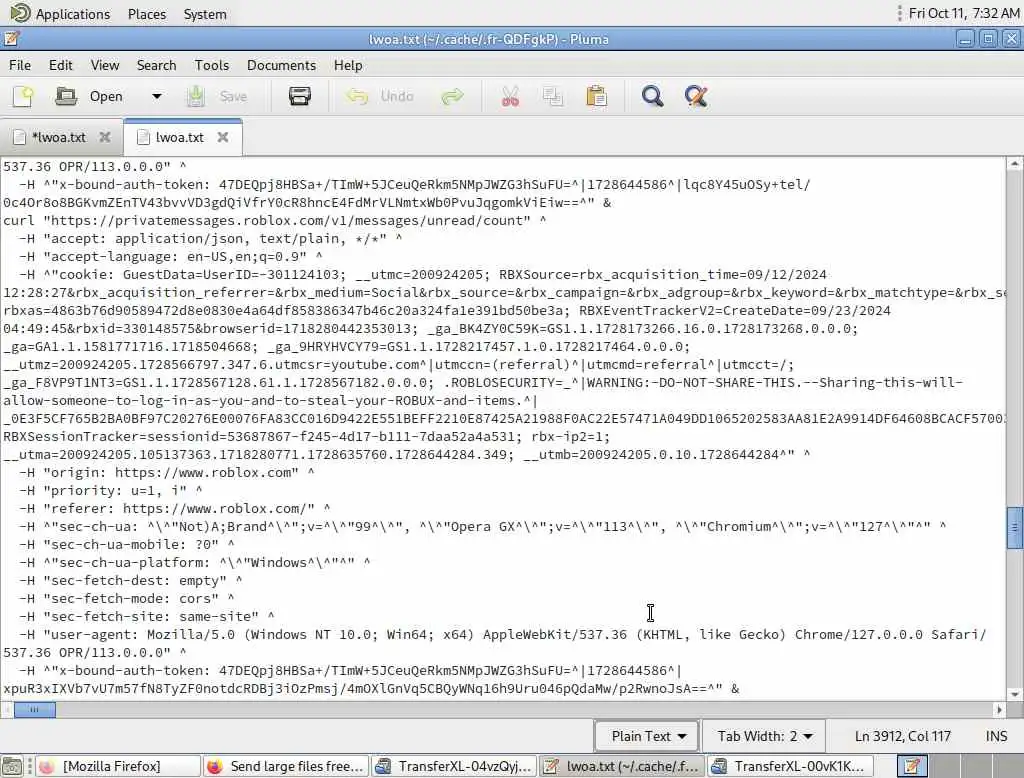
Task: Click the Copy icon in toolbar
Action: coord(552,97)
